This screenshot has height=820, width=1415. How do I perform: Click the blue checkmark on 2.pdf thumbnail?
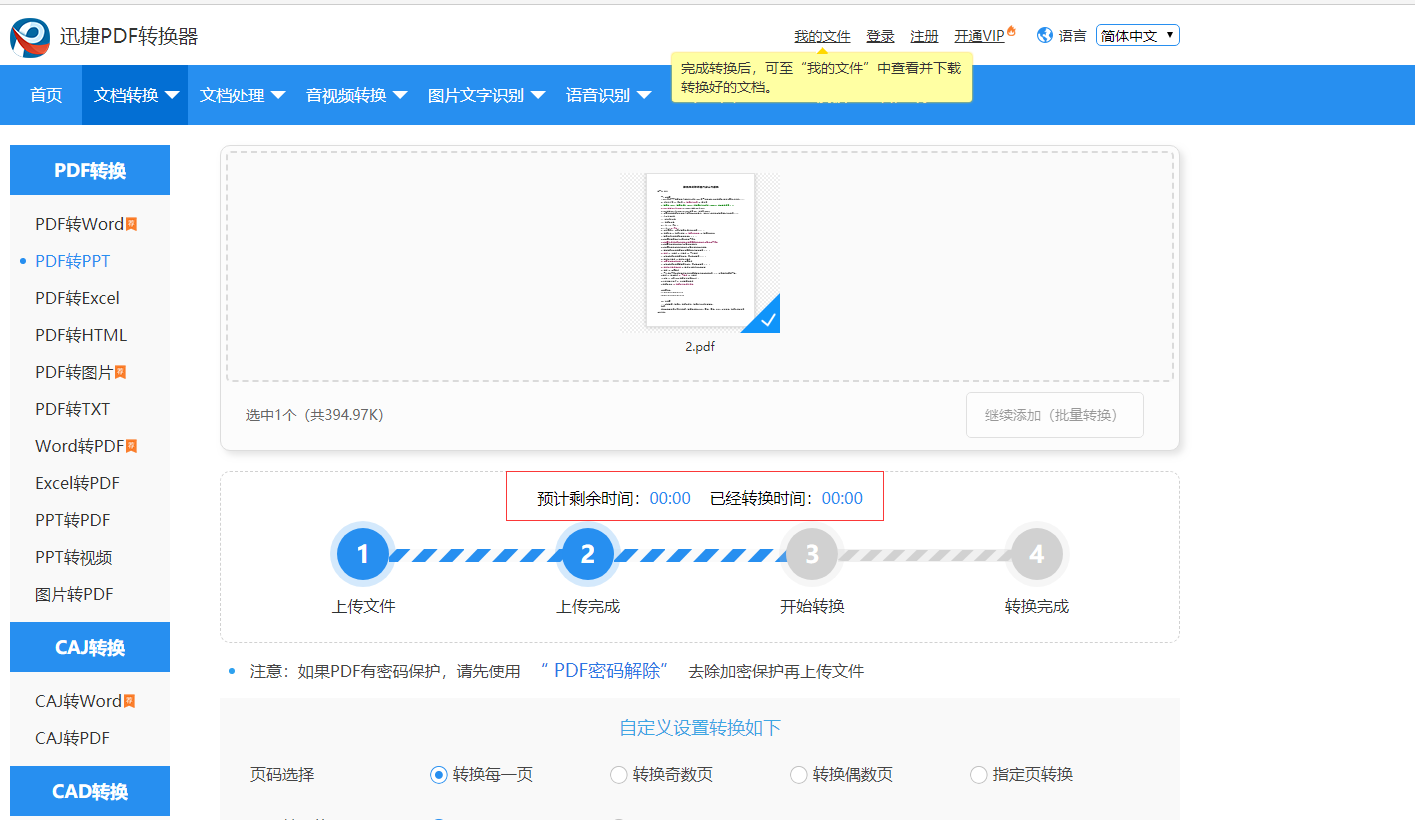767,320
